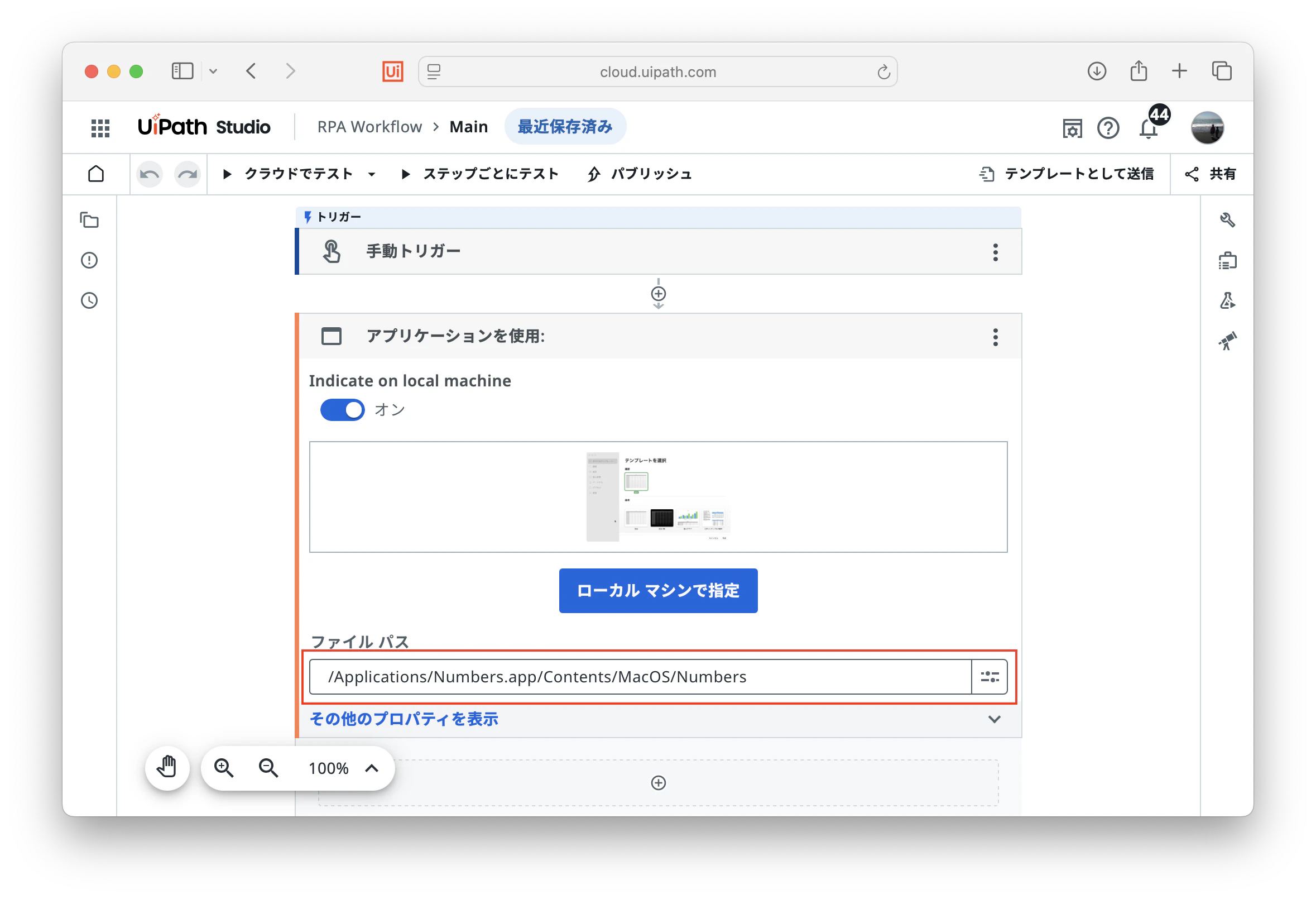Viewport: 1316px width, 899px height.
Task: Open the telescope icon in right sidebar
Action: pos(1227,341)
